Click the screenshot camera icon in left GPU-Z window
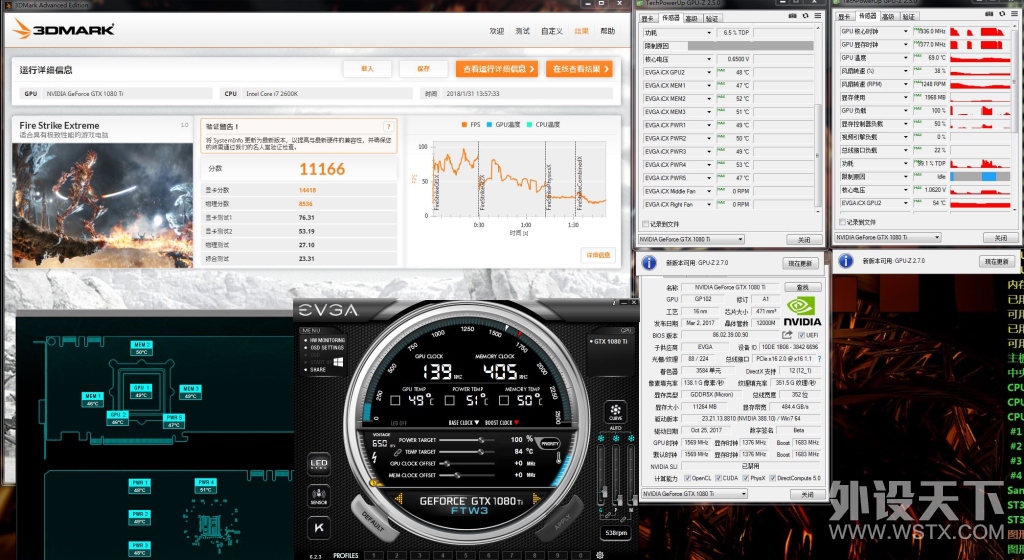Viewport: 1024px width, 560px height. 793,16
